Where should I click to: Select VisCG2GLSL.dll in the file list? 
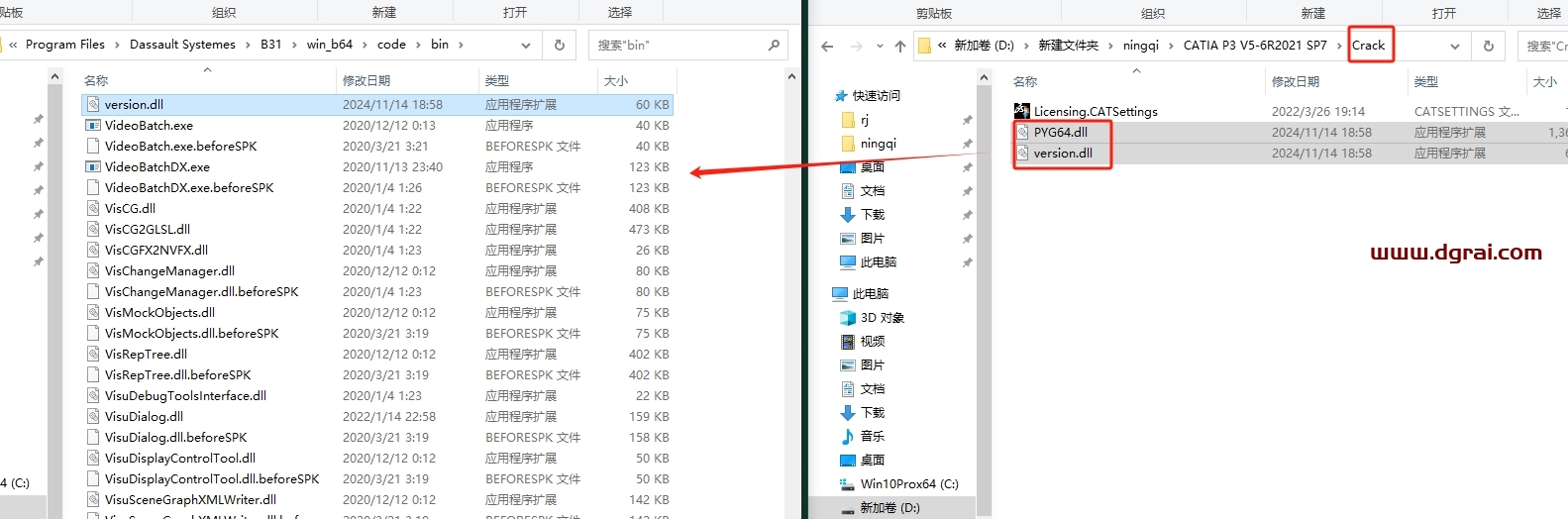coord(148,229)
